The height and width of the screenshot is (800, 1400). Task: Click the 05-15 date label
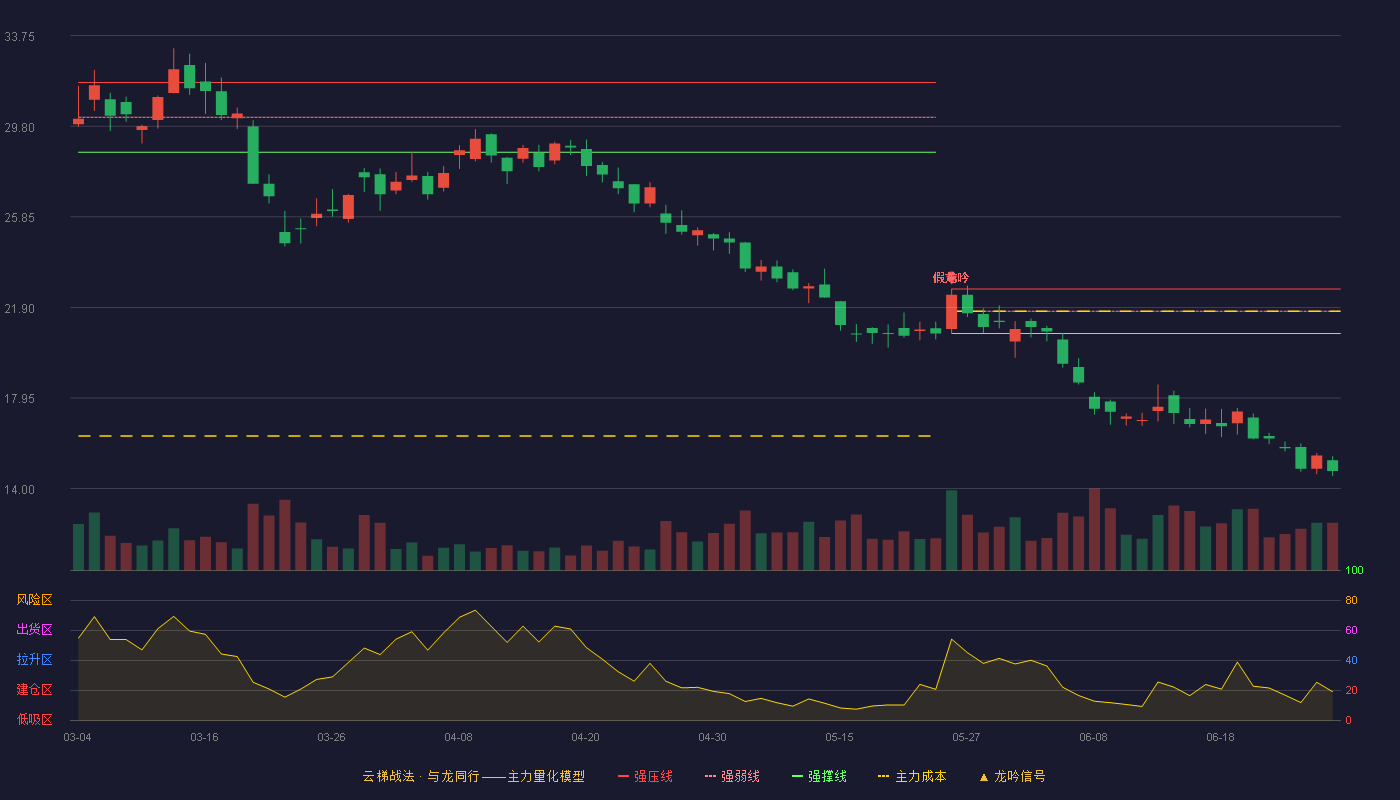pyautogui.click(x=839, y=737)
